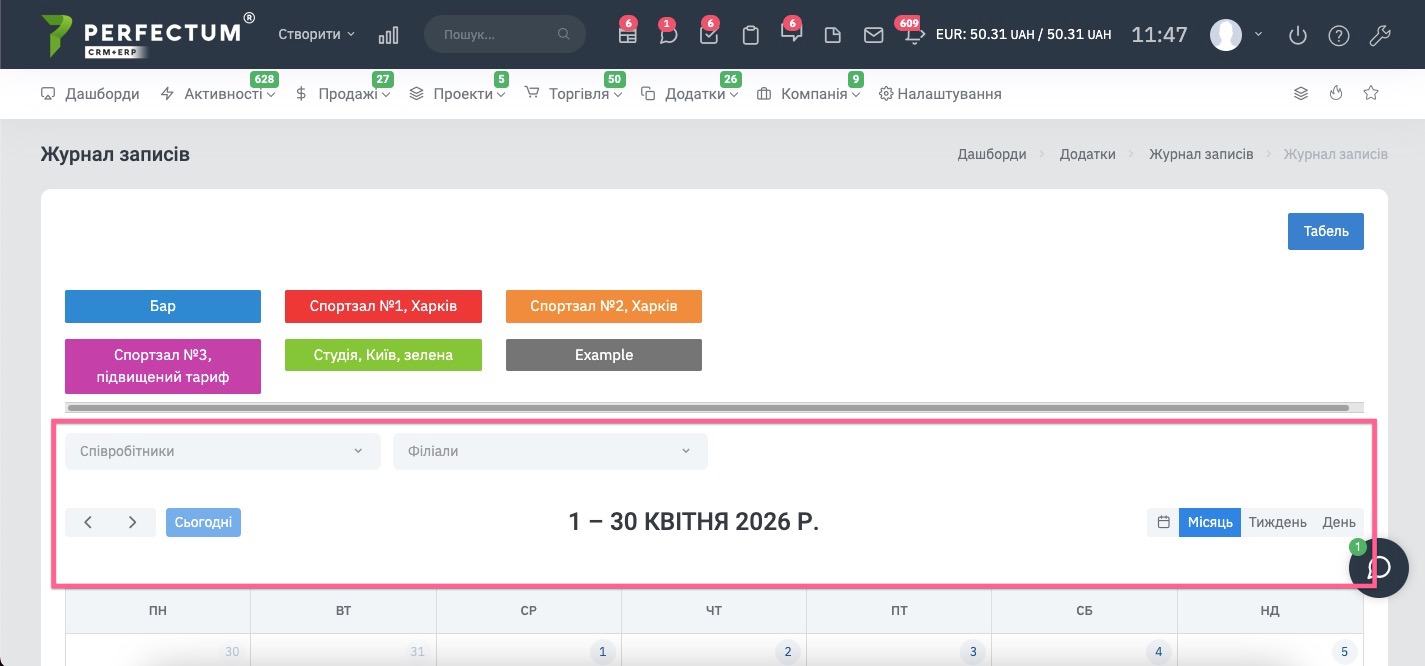Viewport: 1425px width, 666px height.
Task: Open the help question mark icon
Action: 1338,35
